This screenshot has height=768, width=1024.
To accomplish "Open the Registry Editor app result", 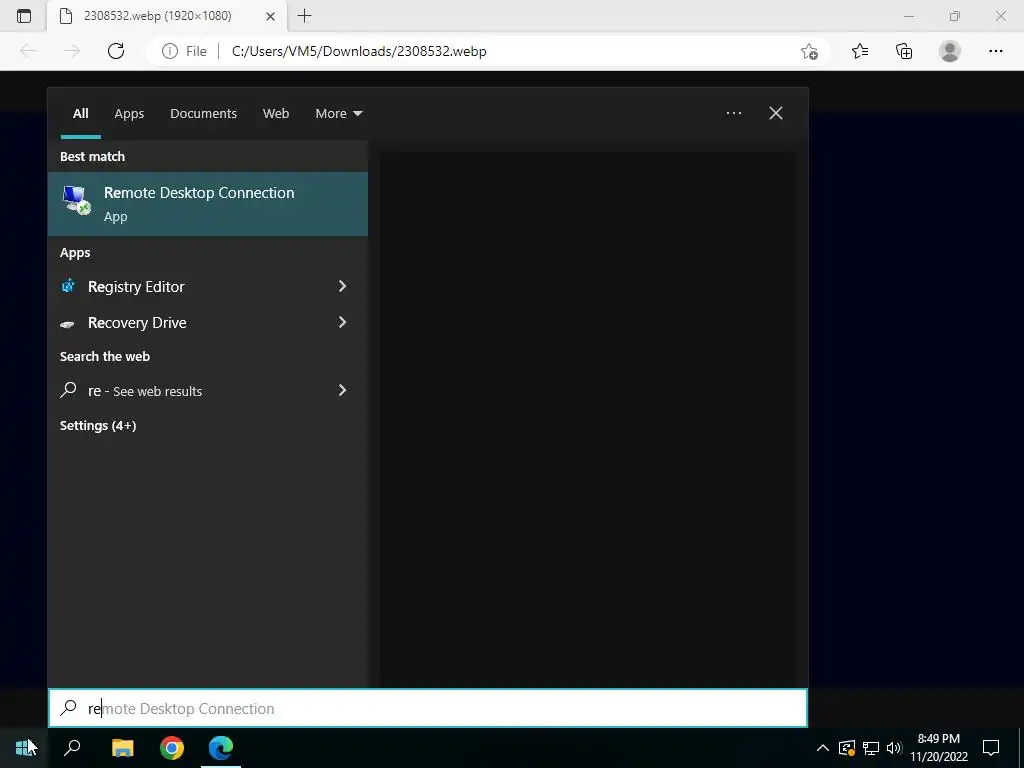I will [136, 287].
